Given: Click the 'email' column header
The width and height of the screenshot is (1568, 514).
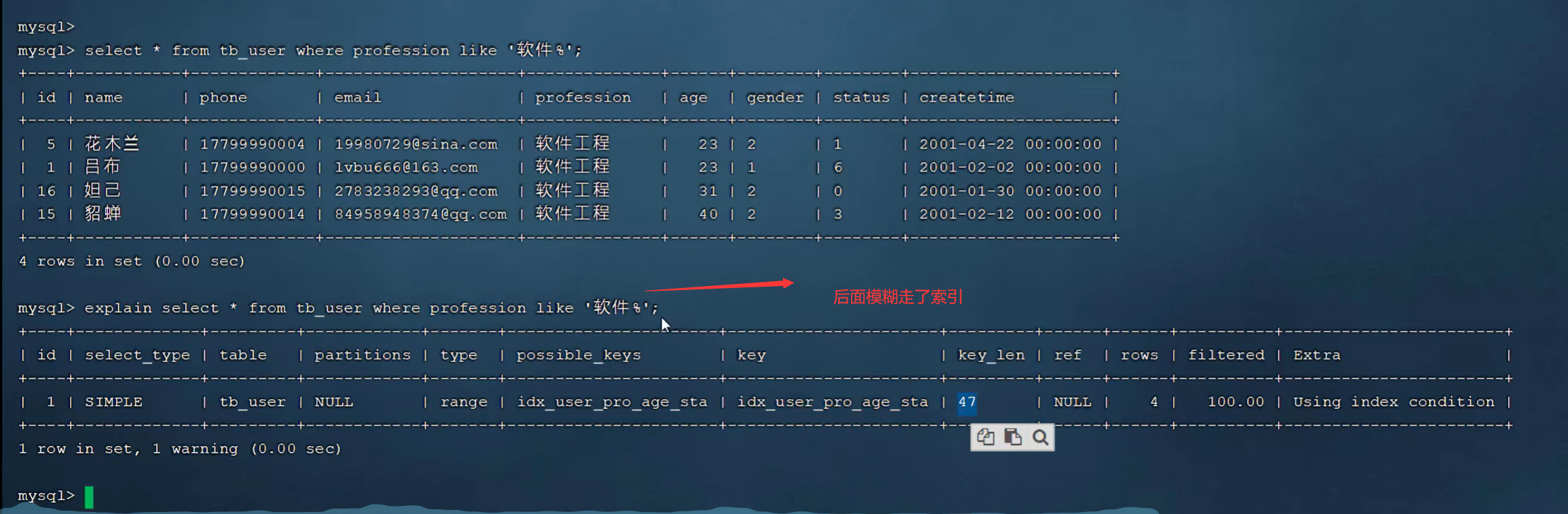Looking at the screenshot, I should tap(357, 98).
